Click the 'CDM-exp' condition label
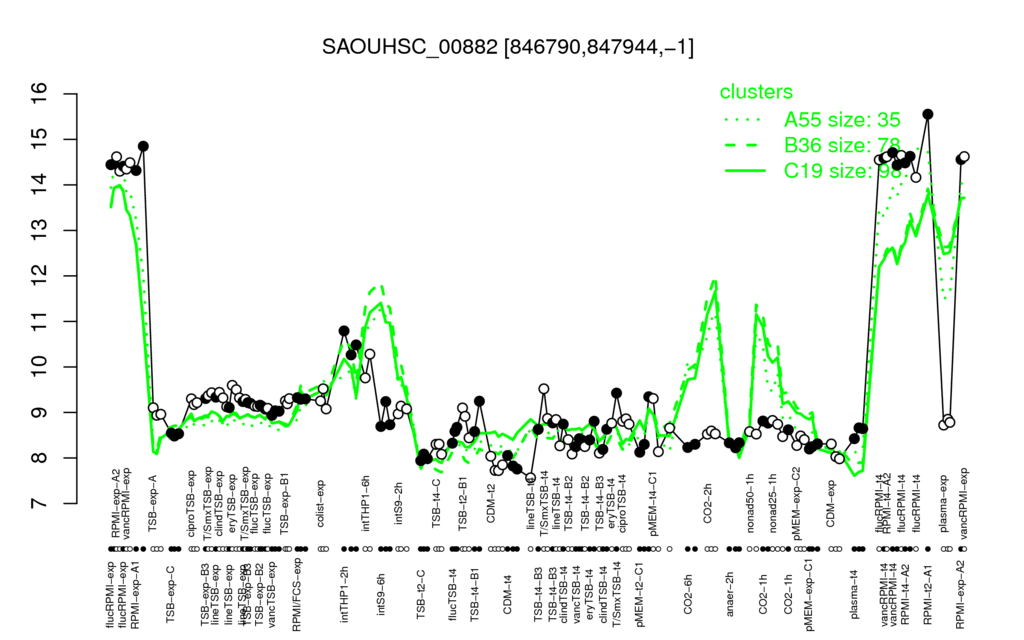 click(x=831, y=504)
